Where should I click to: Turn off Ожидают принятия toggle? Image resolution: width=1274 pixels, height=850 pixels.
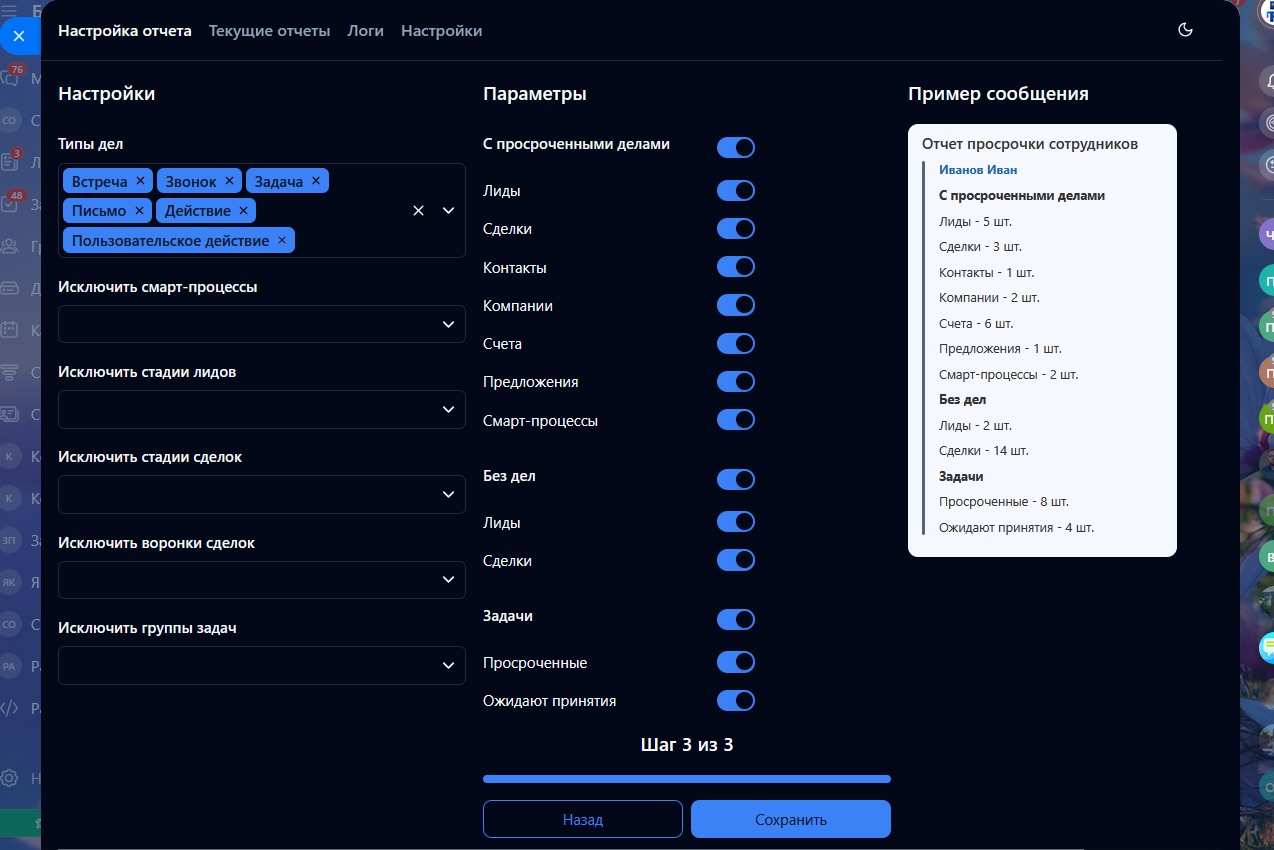click(735, 700)
